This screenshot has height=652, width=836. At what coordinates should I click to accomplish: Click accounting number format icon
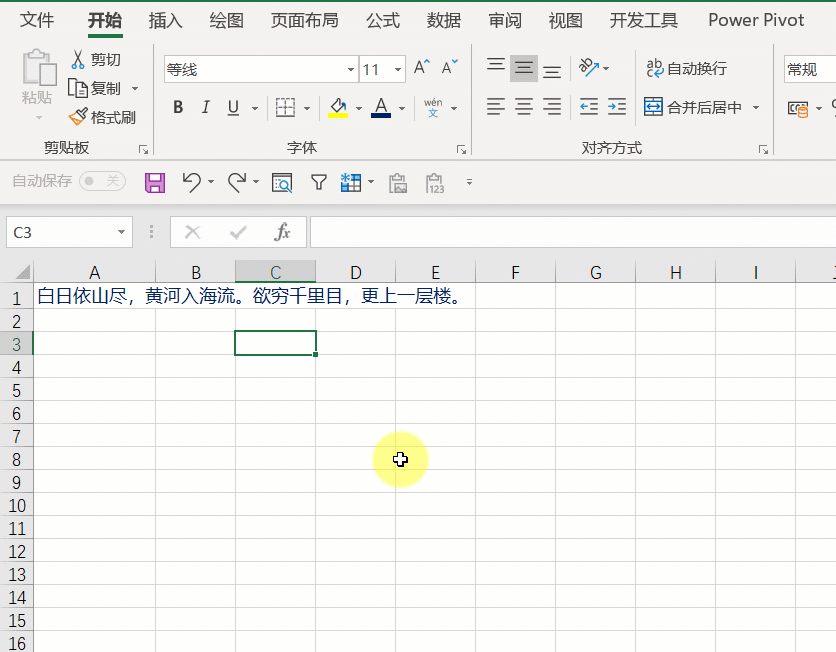pos(798,109)
